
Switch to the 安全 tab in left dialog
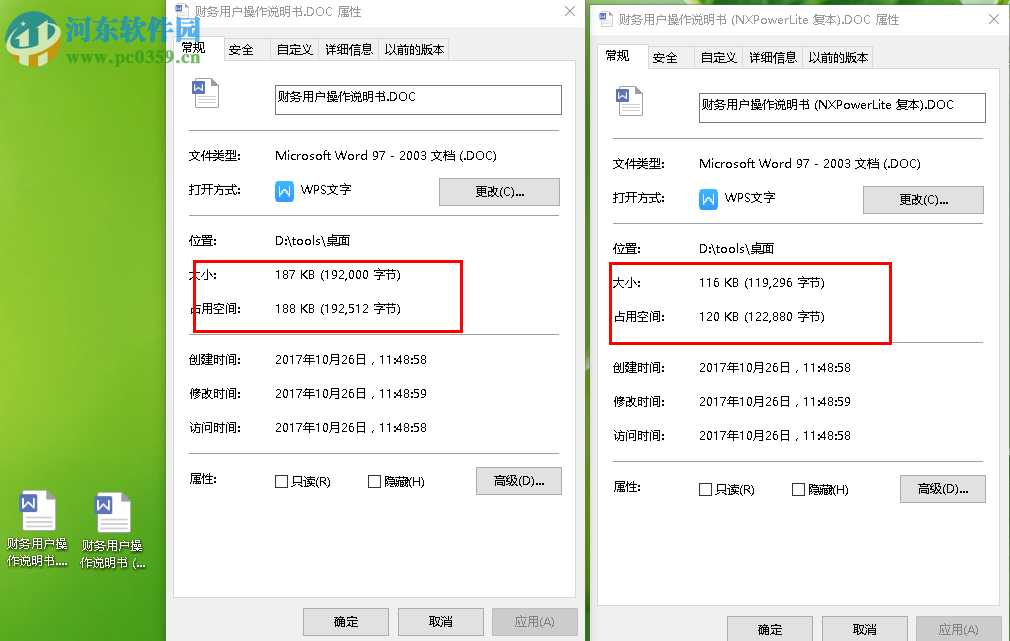(244, 48)
